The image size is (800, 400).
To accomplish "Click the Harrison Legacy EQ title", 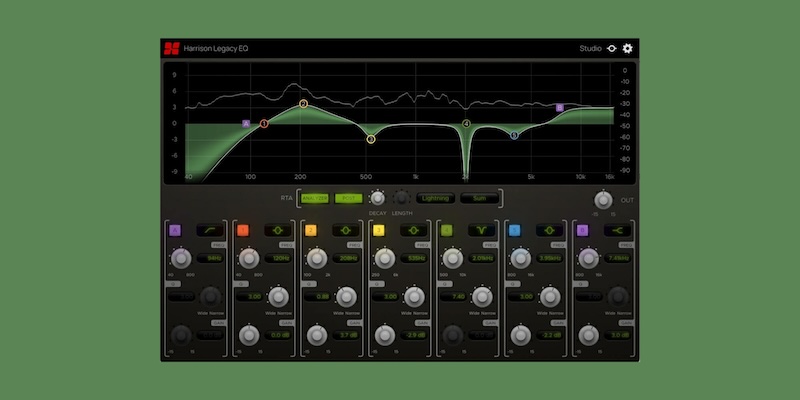I will (x=216, y=48).
